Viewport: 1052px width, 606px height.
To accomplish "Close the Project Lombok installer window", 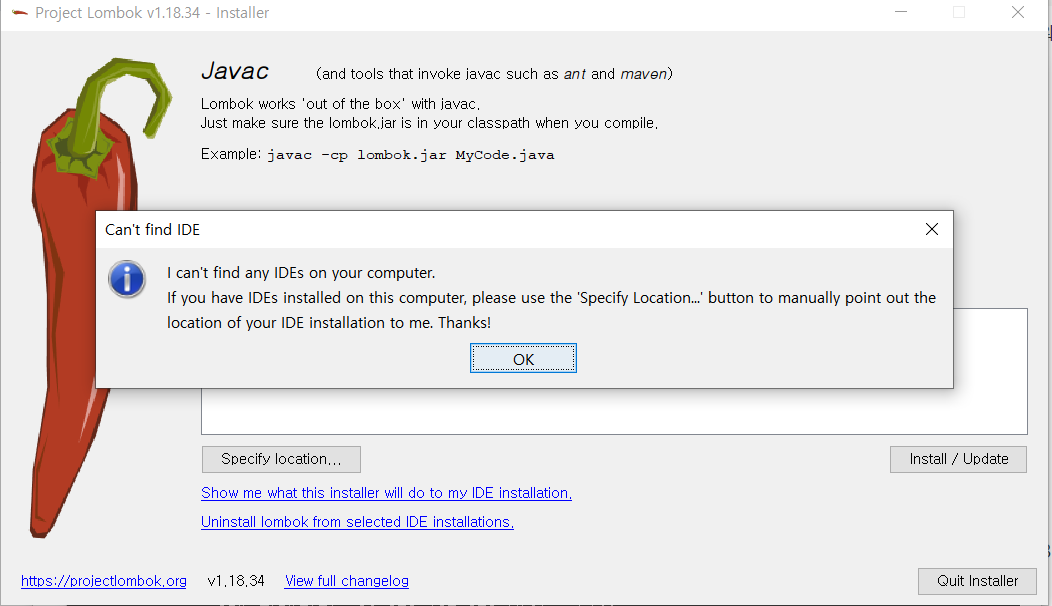I will click(x=1018, y=12).
